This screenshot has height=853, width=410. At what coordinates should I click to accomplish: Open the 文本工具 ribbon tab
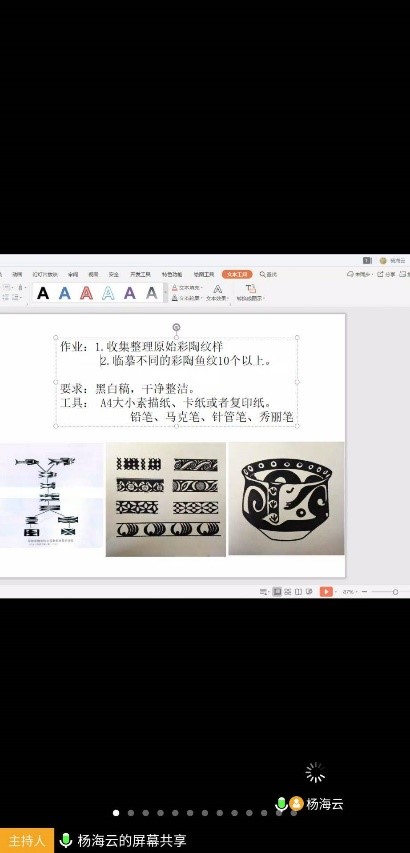(x=237, y=274)
